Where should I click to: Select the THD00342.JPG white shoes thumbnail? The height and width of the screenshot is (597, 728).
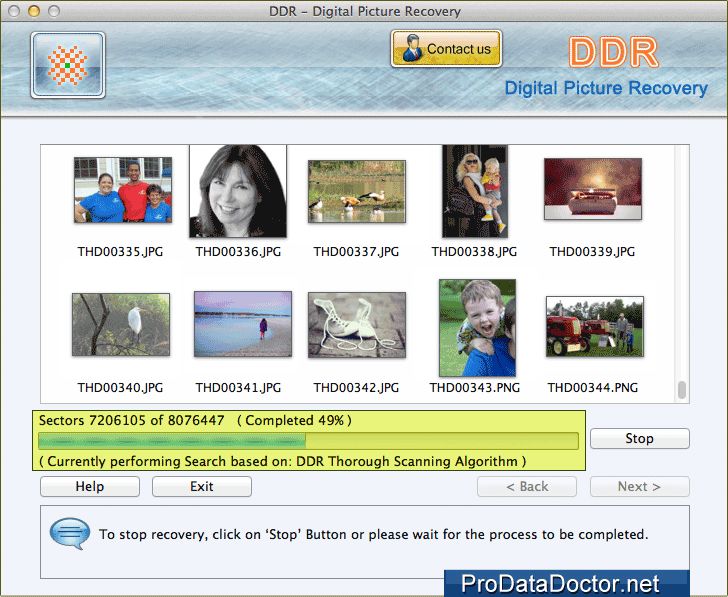coord(357,325)
